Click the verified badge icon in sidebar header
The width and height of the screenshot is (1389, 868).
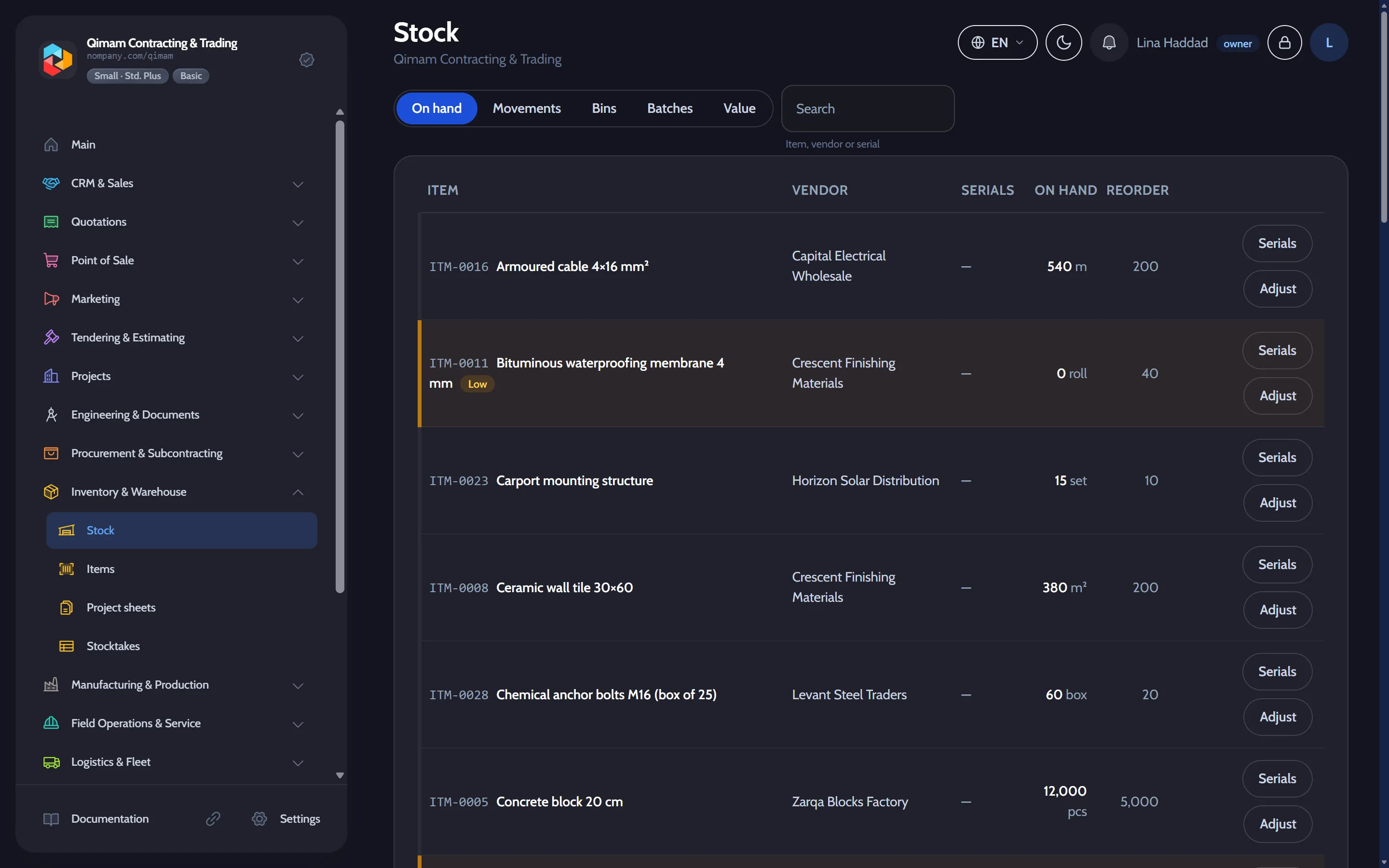307,60
